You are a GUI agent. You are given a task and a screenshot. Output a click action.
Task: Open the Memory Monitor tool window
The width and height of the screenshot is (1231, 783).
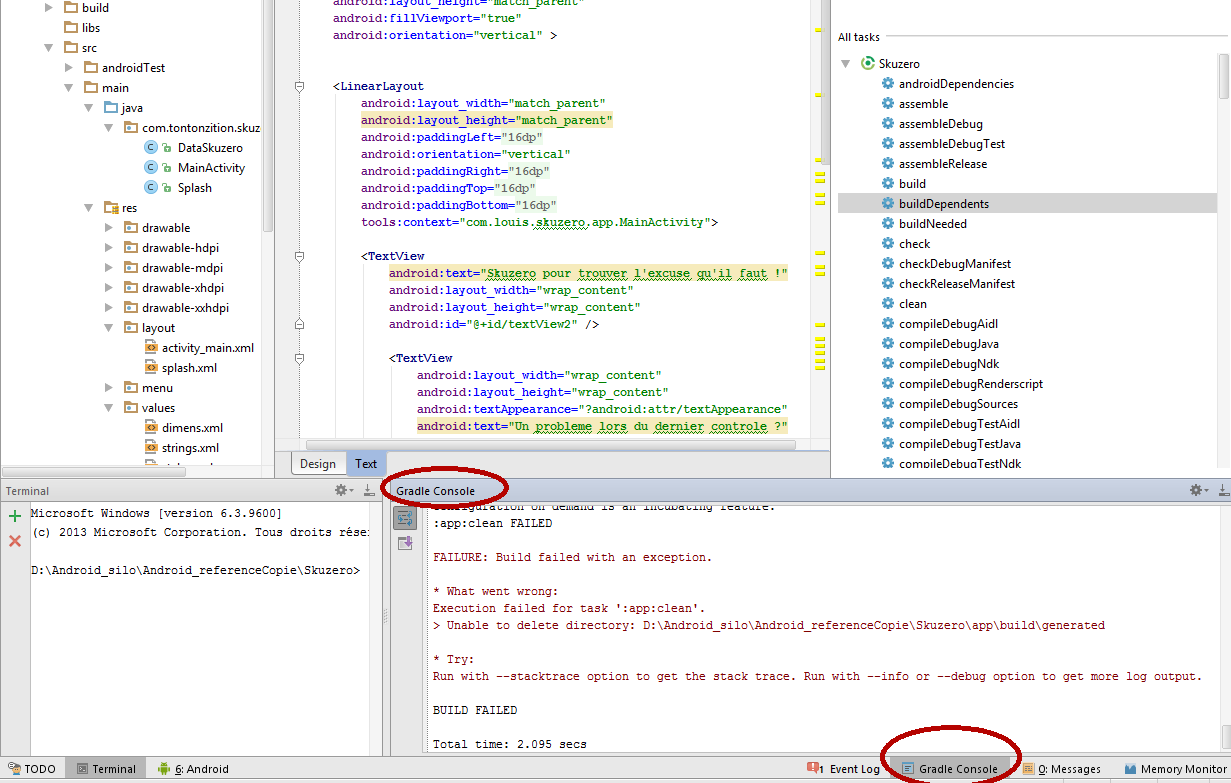[1175, 769]
